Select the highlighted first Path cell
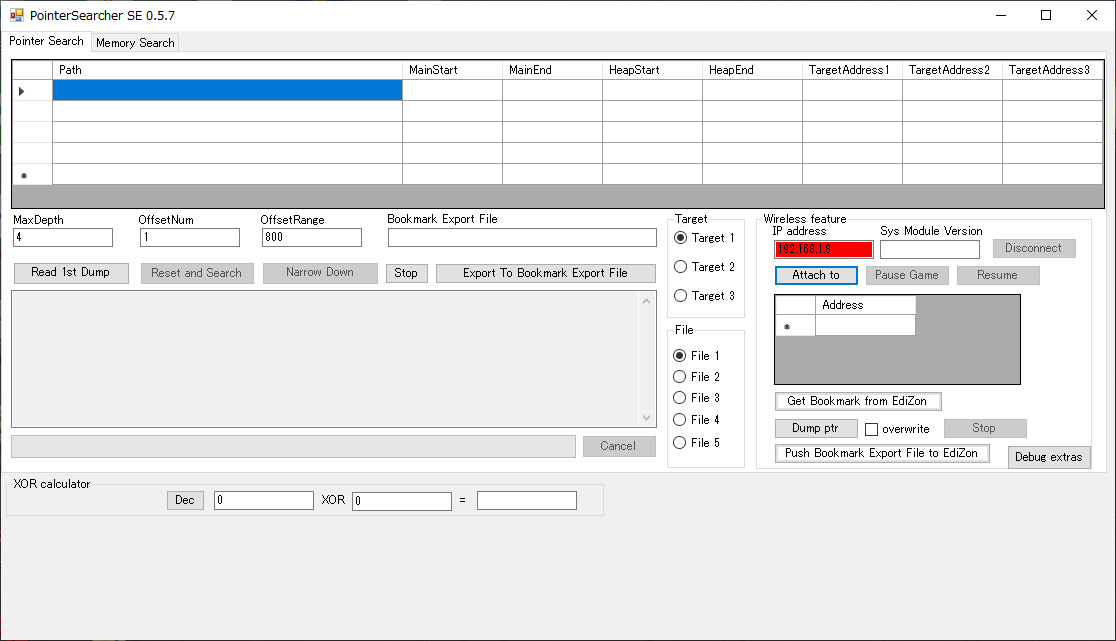1116x641 pixels. click(228, 90)
